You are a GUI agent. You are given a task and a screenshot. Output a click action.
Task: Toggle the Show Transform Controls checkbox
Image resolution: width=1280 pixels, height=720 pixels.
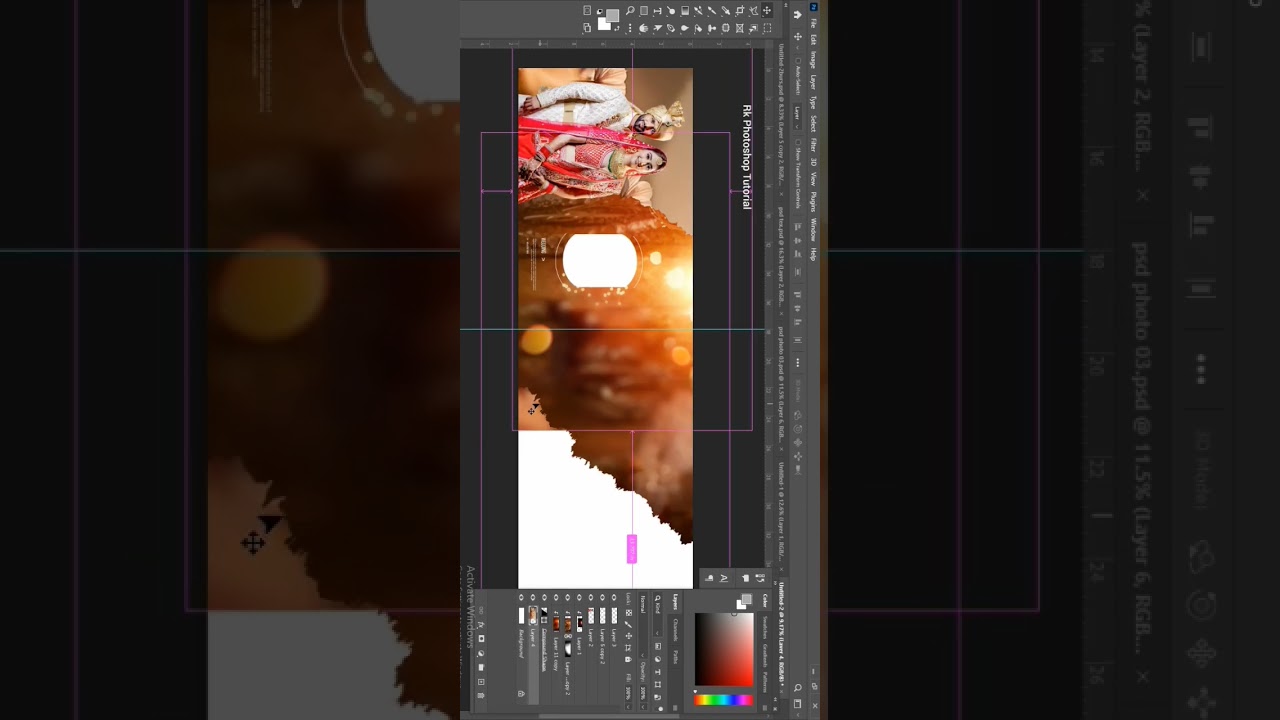point(798,141)
